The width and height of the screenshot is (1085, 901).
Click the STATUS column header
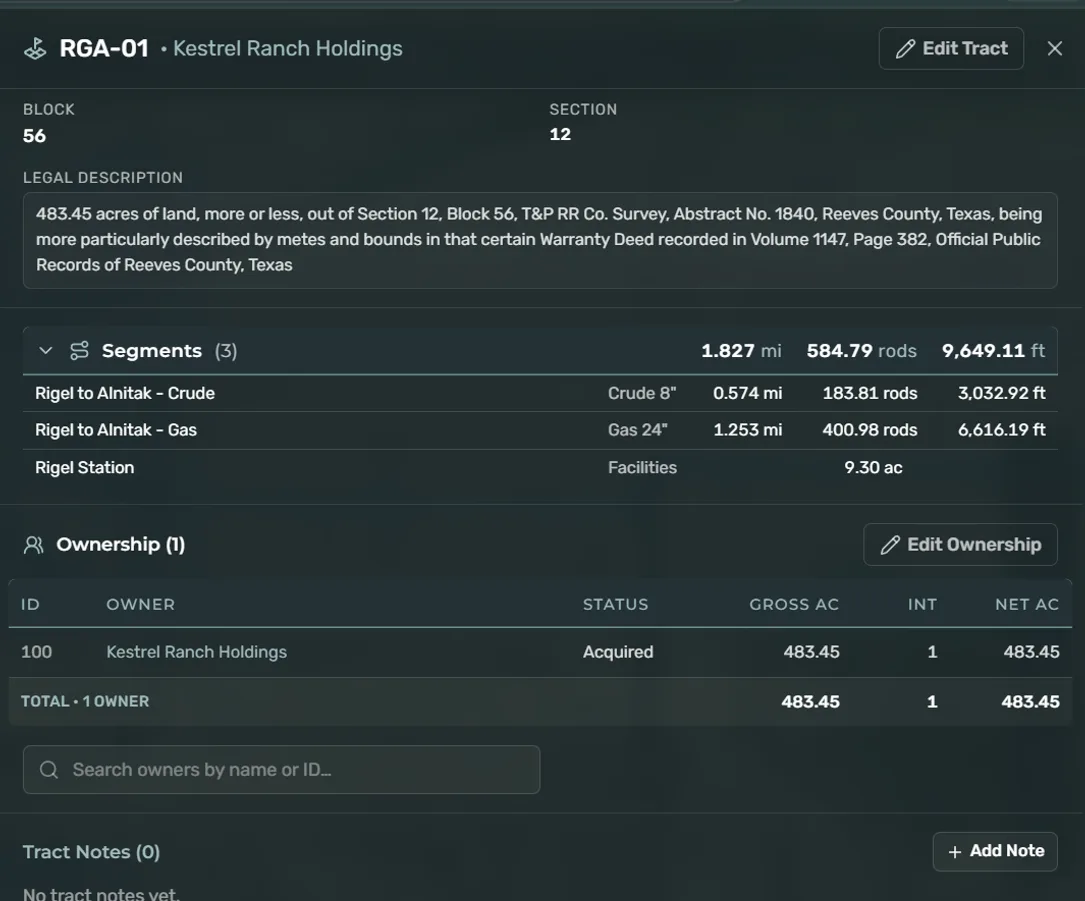(615, 604)
